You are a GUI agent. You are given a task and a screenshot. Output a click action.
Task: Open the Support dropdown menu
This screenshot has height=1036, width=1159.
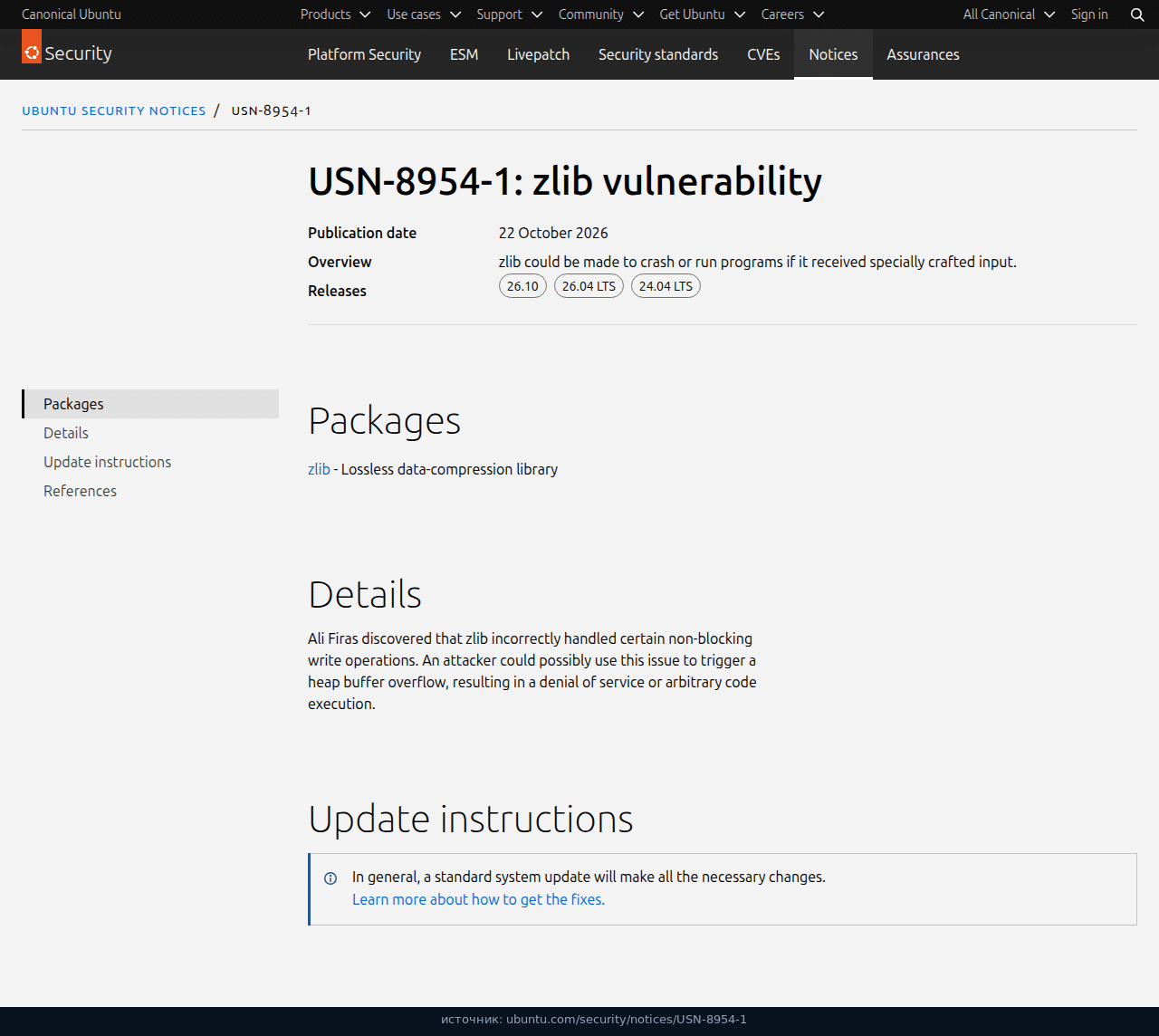tap(510, 14)
